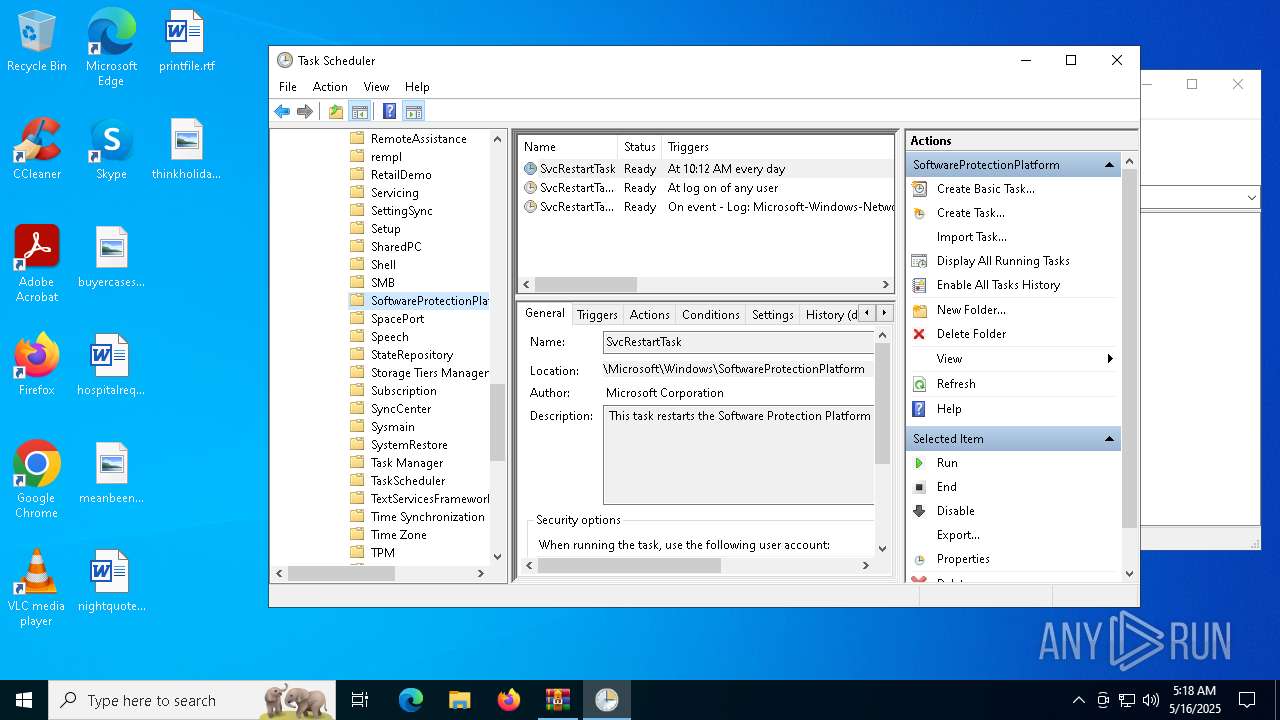This screenshot has width=1280, height=720.
Task: Open the View menu
Action: (x=376, y=87)
